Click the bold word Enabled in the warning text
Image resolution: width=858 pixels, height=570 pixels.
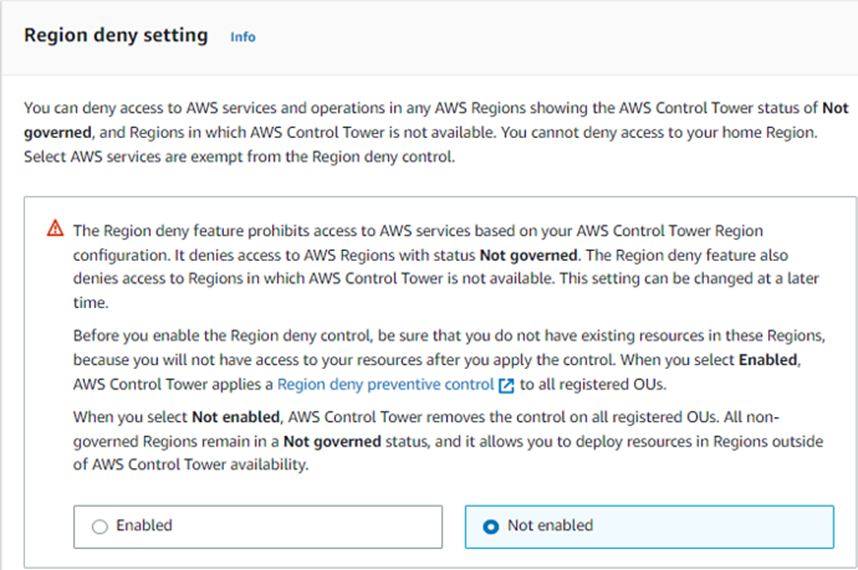click(x=768, y=360)
